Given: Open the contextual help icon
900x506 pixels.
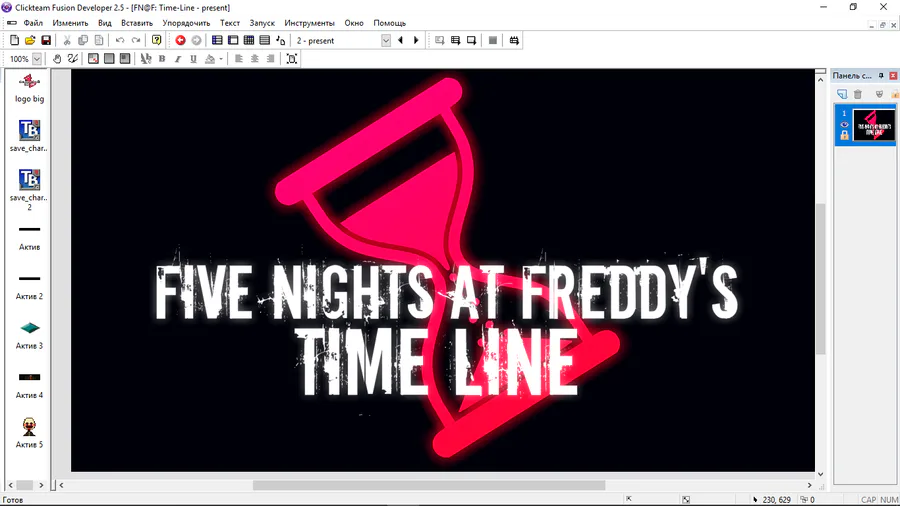Looking at the screenshot, I should pyautogui.click(x=156, y=40).
